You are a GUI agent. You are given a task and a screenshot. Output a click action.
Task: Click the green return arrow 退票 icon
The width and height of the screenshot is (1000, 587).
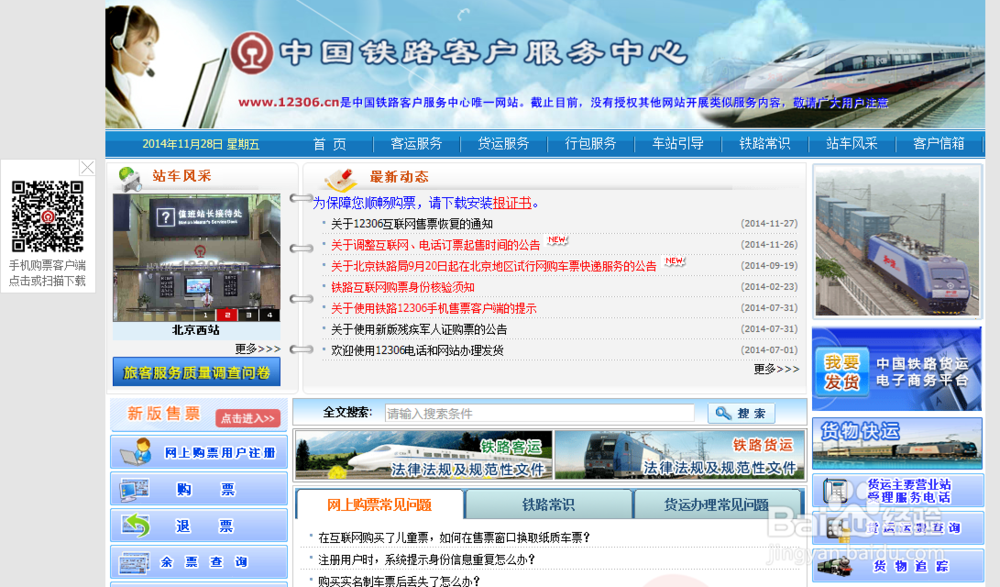(135, 526)
